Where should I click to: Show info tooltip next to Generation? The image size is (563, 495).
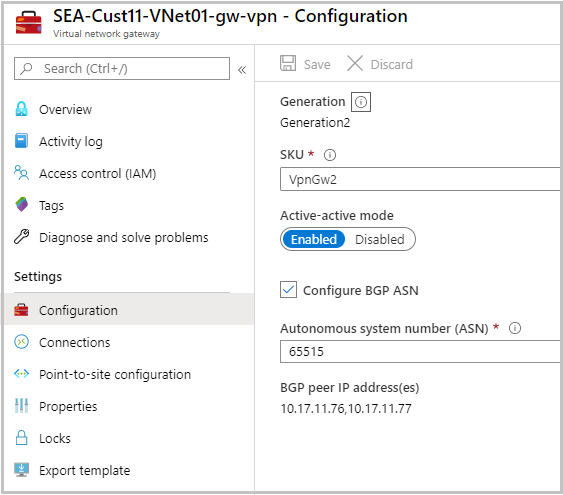[x=361, y=102]
